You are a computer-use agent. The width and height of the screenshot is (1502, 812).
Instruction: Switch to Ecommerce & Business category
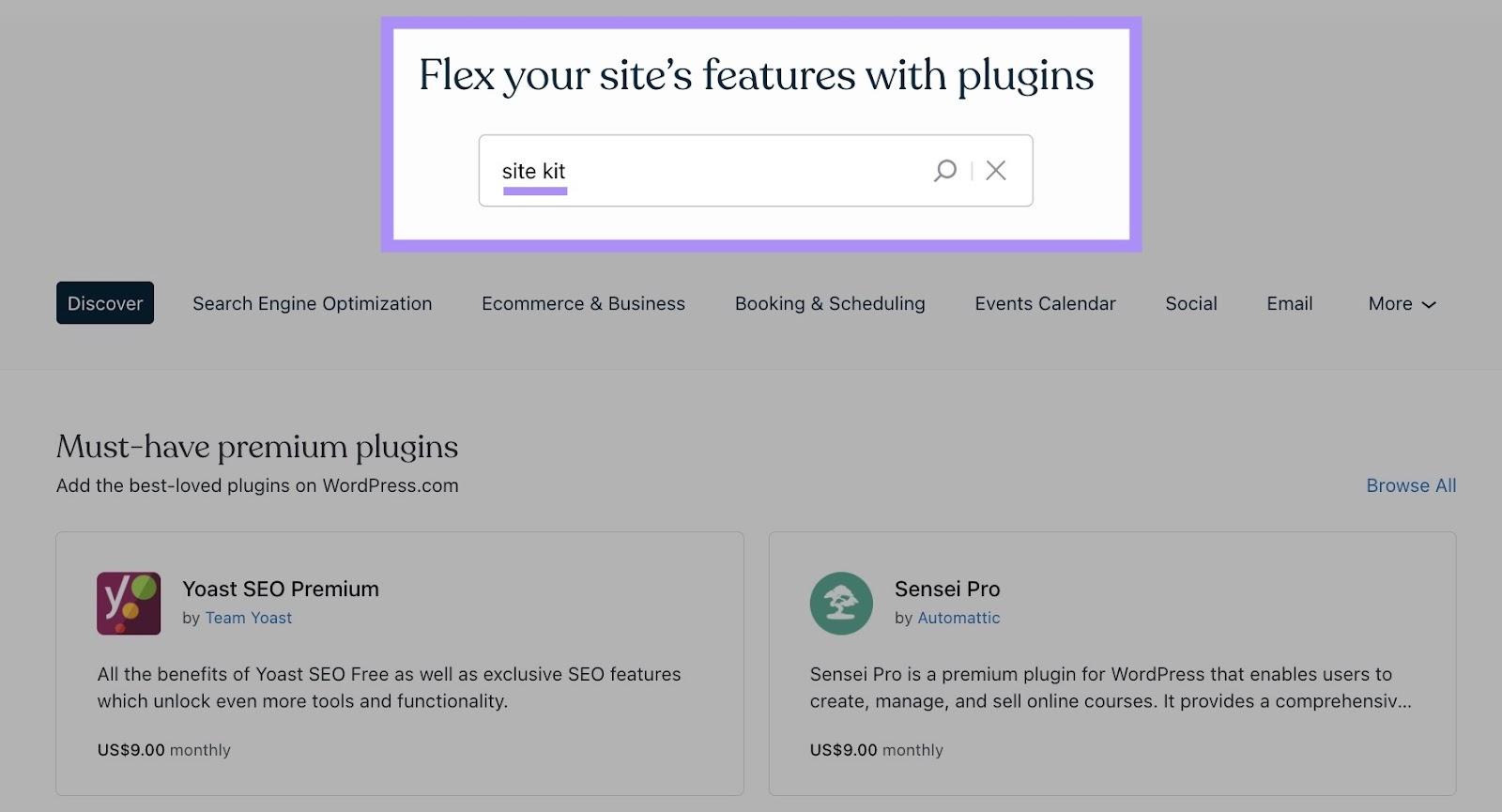tap(583, 303)
